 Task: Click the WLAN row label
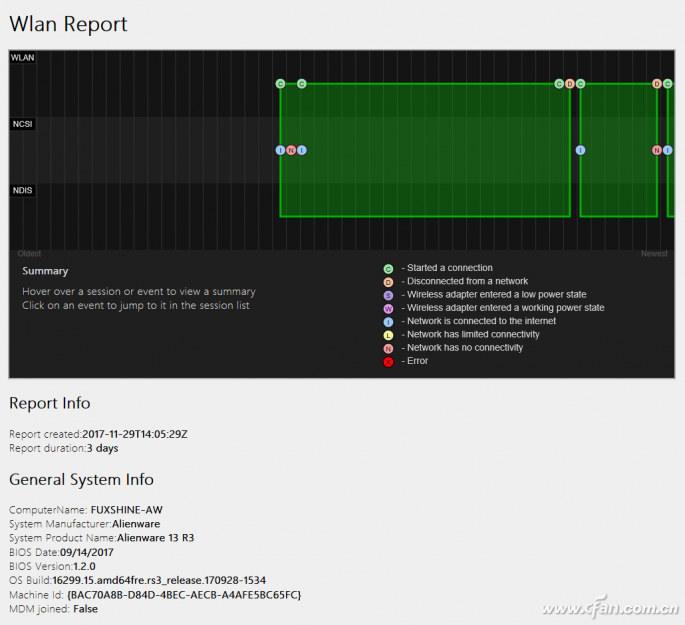click(23, 58)
